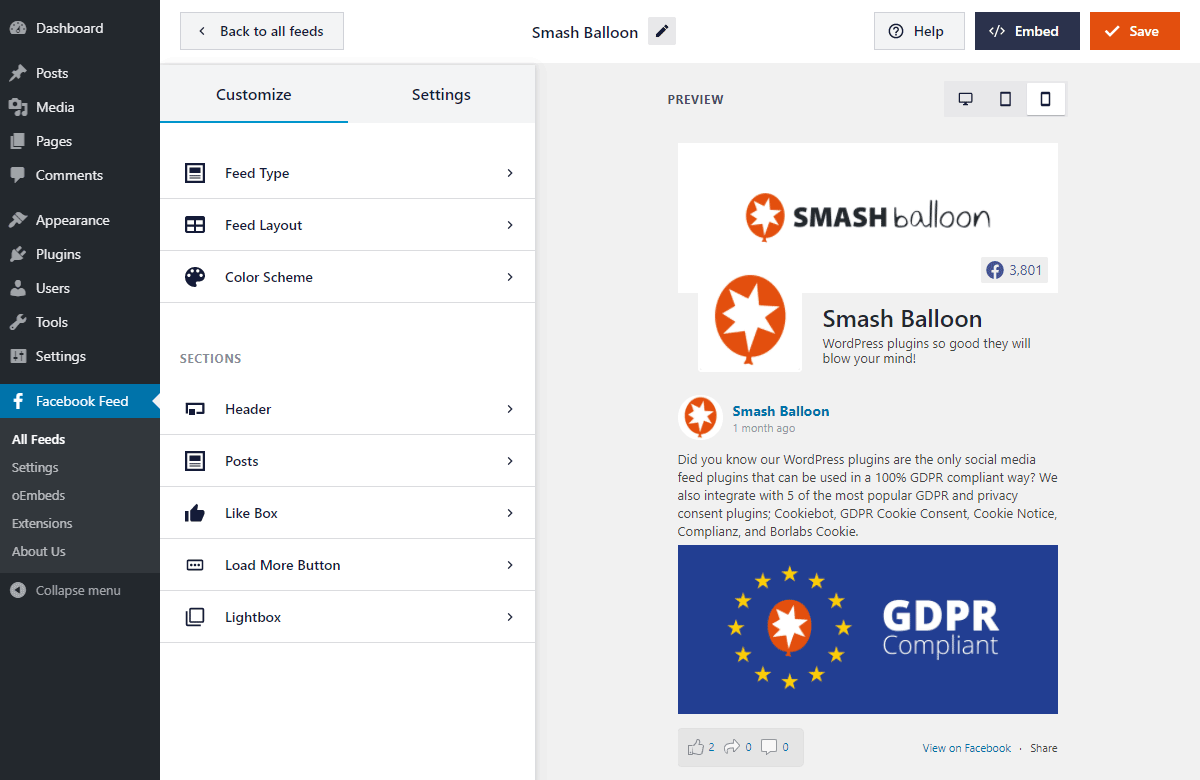Click the Lightbox icon
The width and height of the screenshot is (1200, 780).
195,617
